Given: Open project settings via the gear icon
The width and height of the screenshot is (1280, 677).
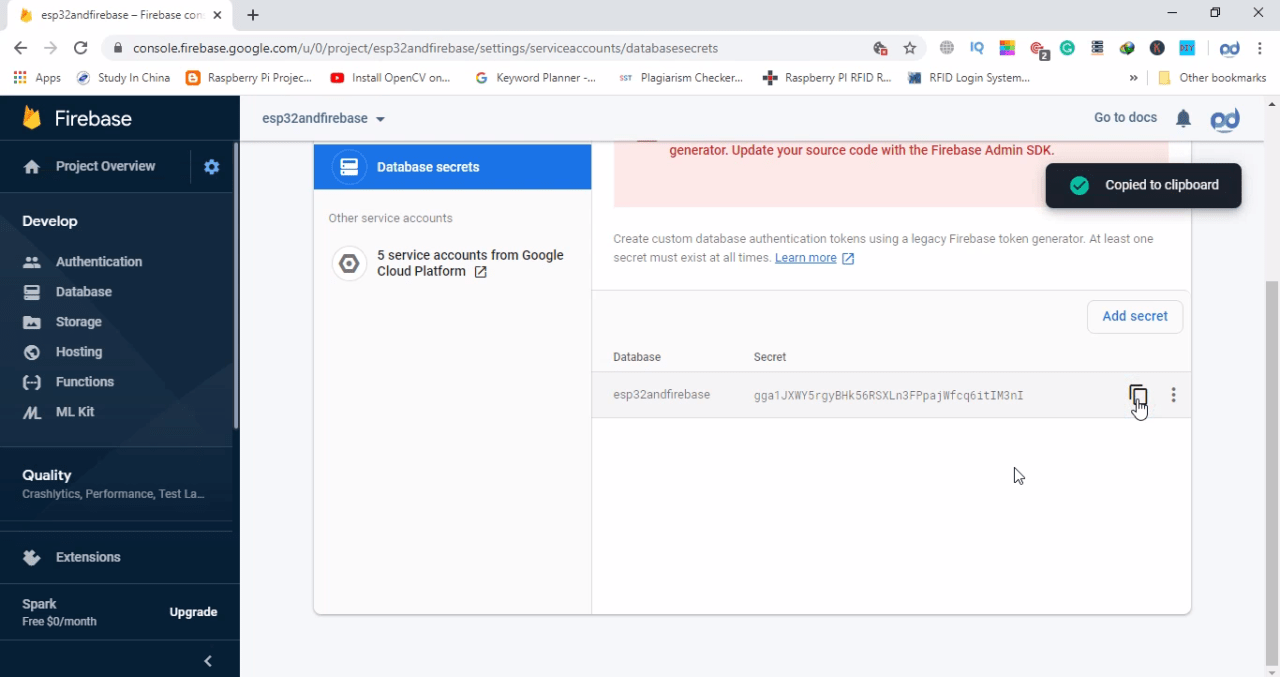Looking at the screenshot, I should coord(211,167).
